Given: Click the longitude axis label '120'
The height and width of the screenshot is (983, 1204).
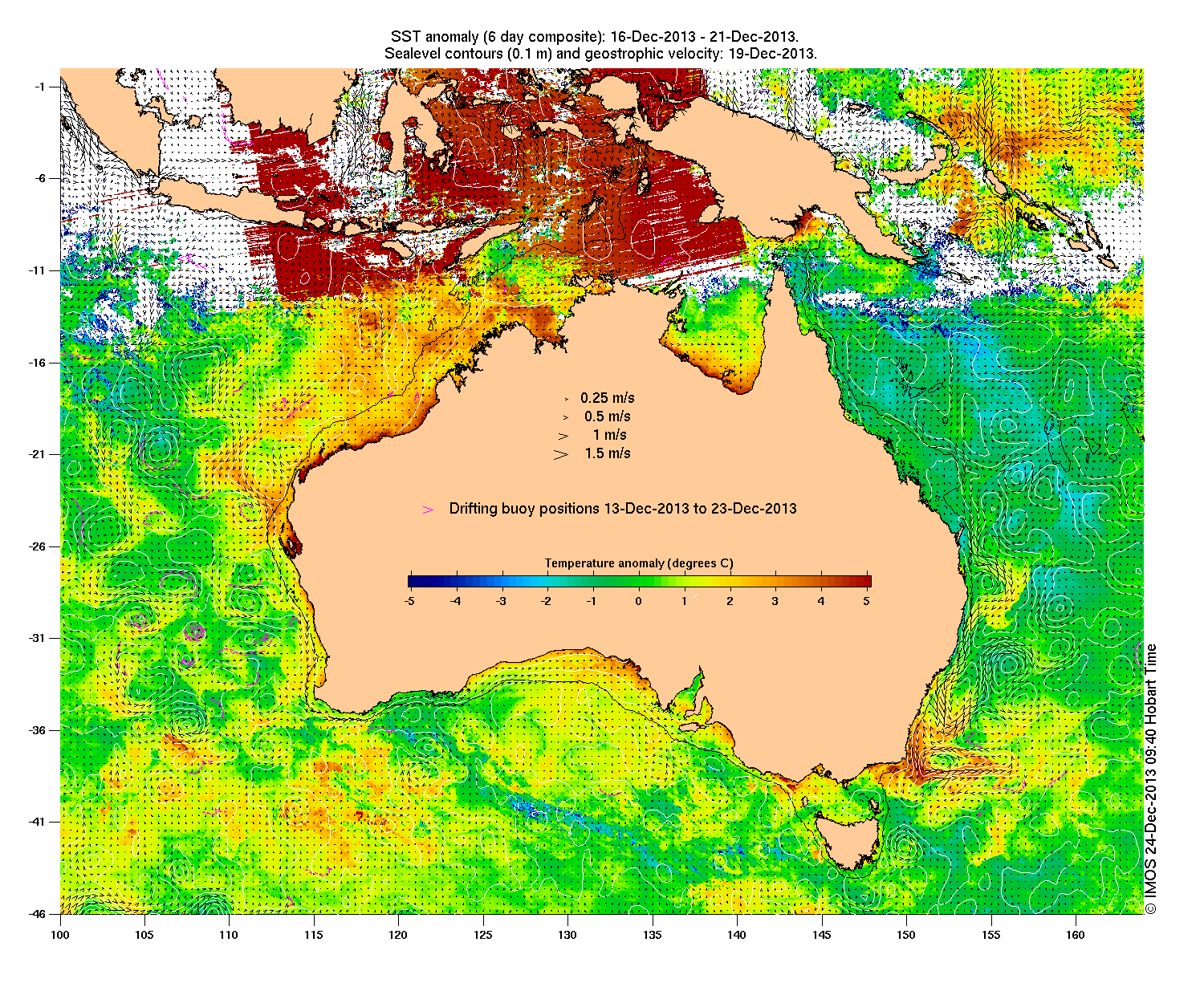Looking at the screenshot, I should tap(398, 934).
